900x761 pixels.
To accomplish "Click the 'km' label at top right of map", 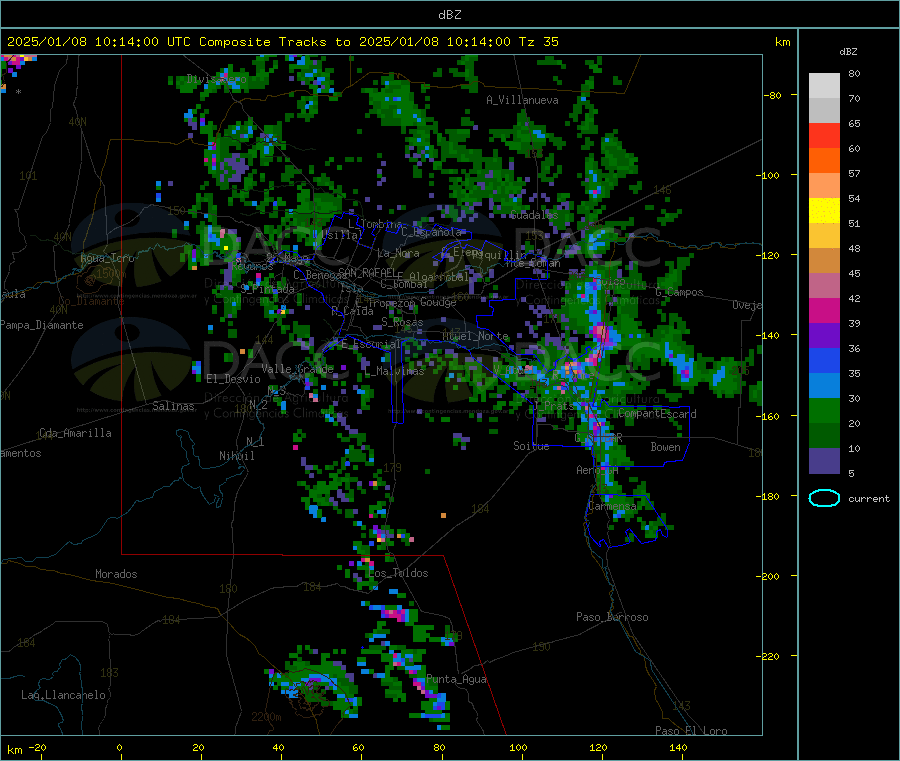I will pos(782,42).
